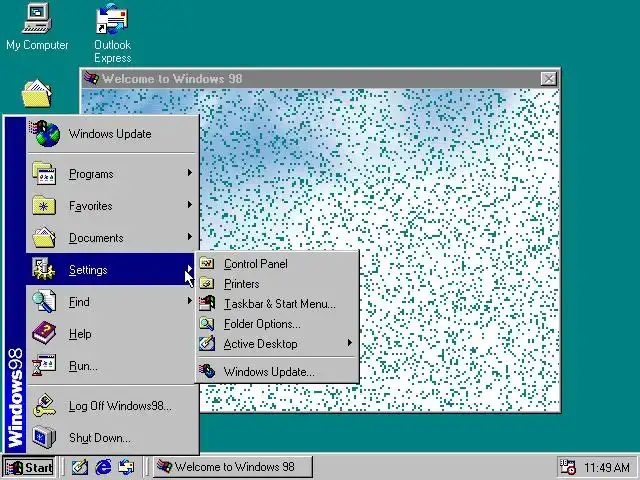Image resolution: width=640 pixels, height=480 pixels.
Task: Expand the Favorites submenu arrow
Action: coord(189,205)
